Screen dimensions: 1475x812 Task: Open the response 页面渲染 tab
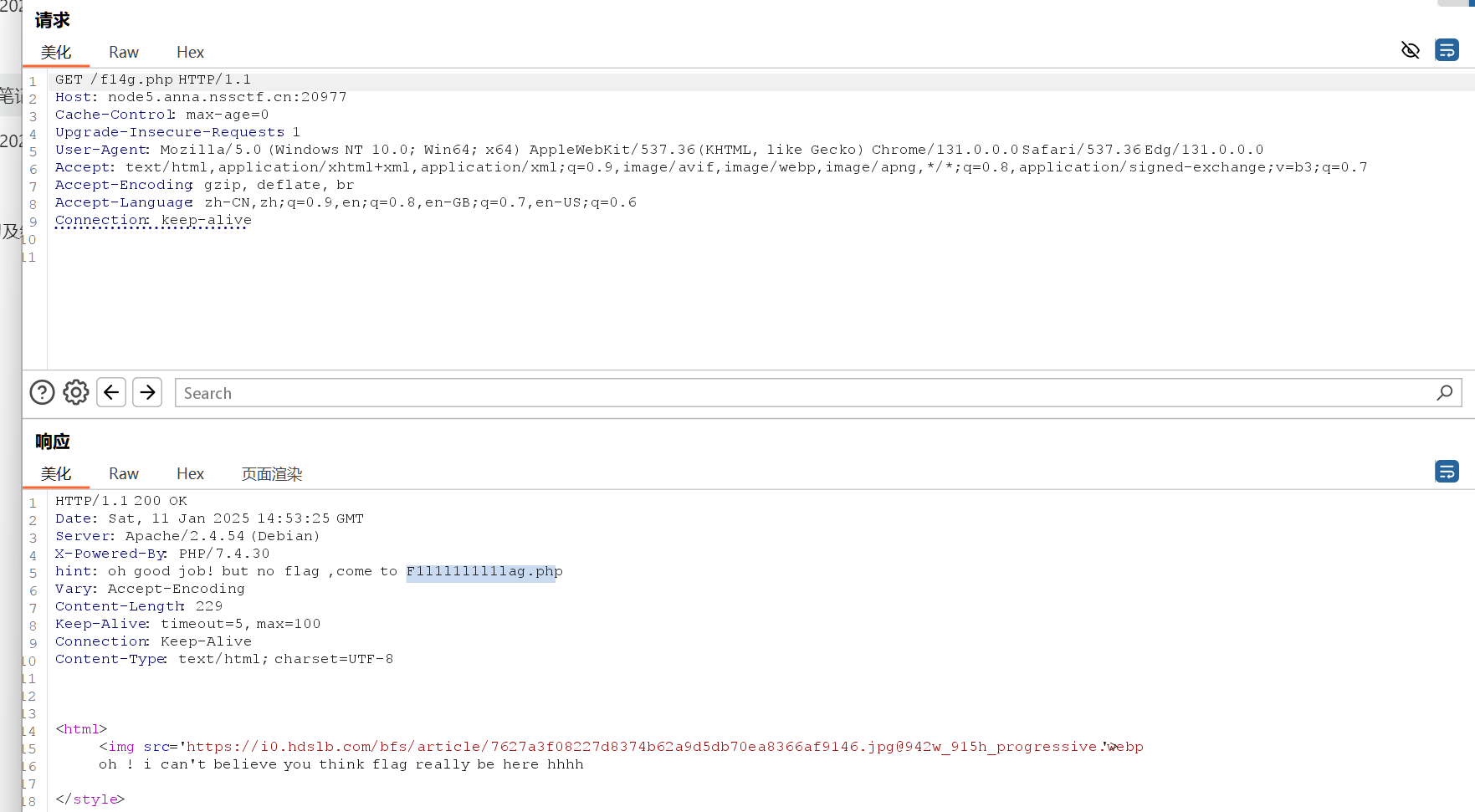click(x=271, y=474)
